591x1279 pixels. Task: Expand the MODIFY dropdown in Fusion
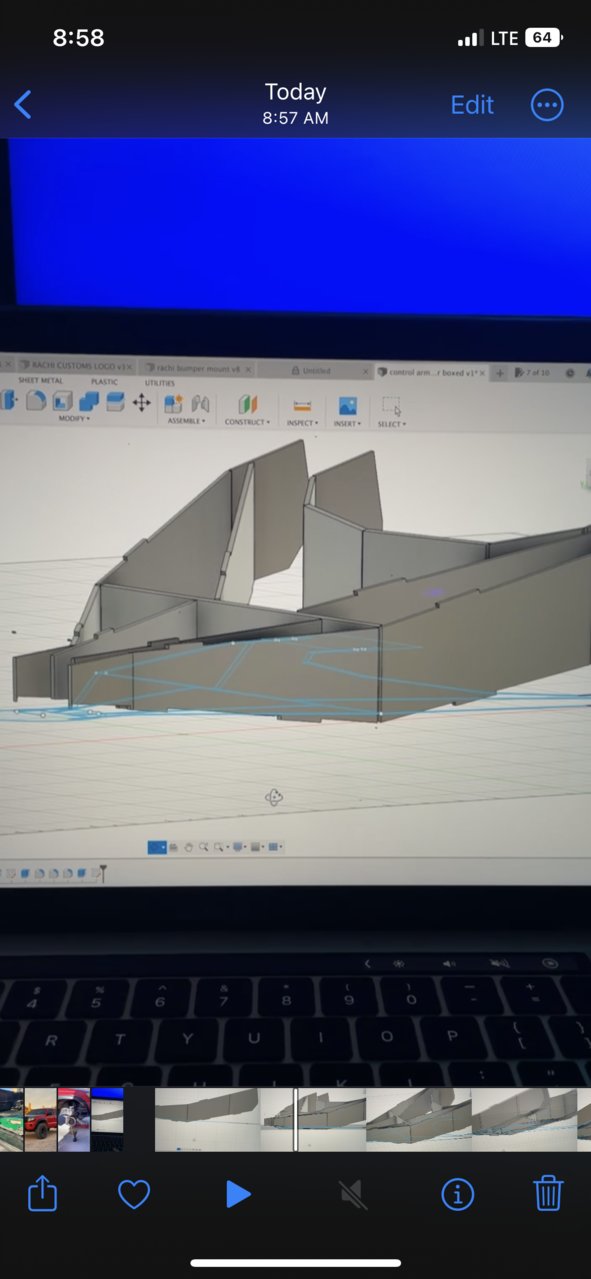[73, 419]
